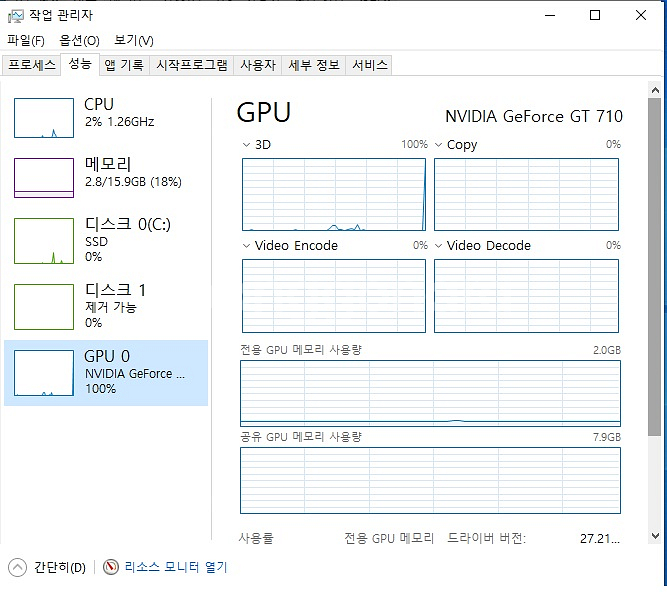Click the 사용률 label
Viewport: 667px width, 592px height.
tap(256, 538)
